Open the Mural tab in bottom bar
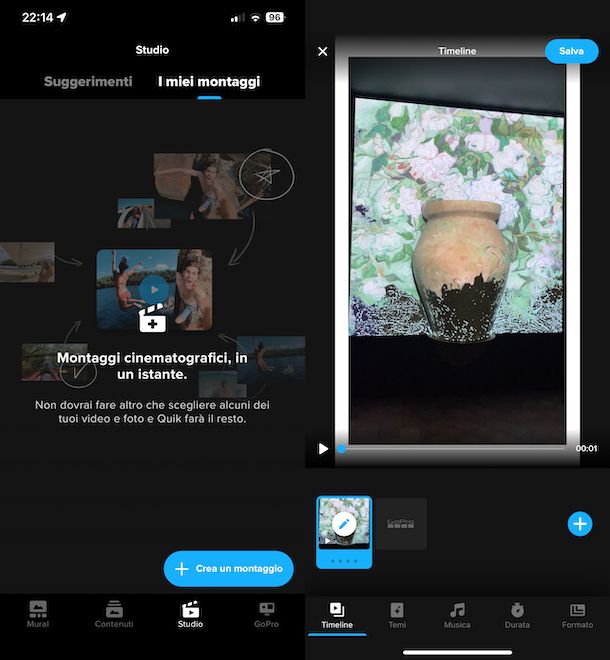The height and width of the screenshot is (660, 610). coord(38,614)
